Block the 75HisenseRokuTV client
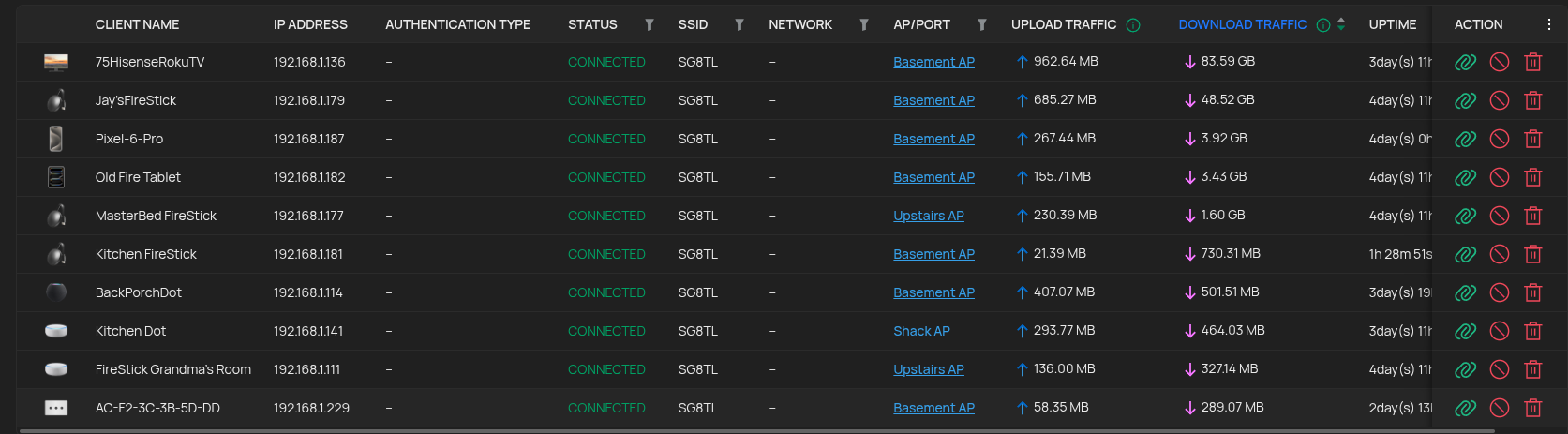1568x434 pixels. pos(1500,62)
